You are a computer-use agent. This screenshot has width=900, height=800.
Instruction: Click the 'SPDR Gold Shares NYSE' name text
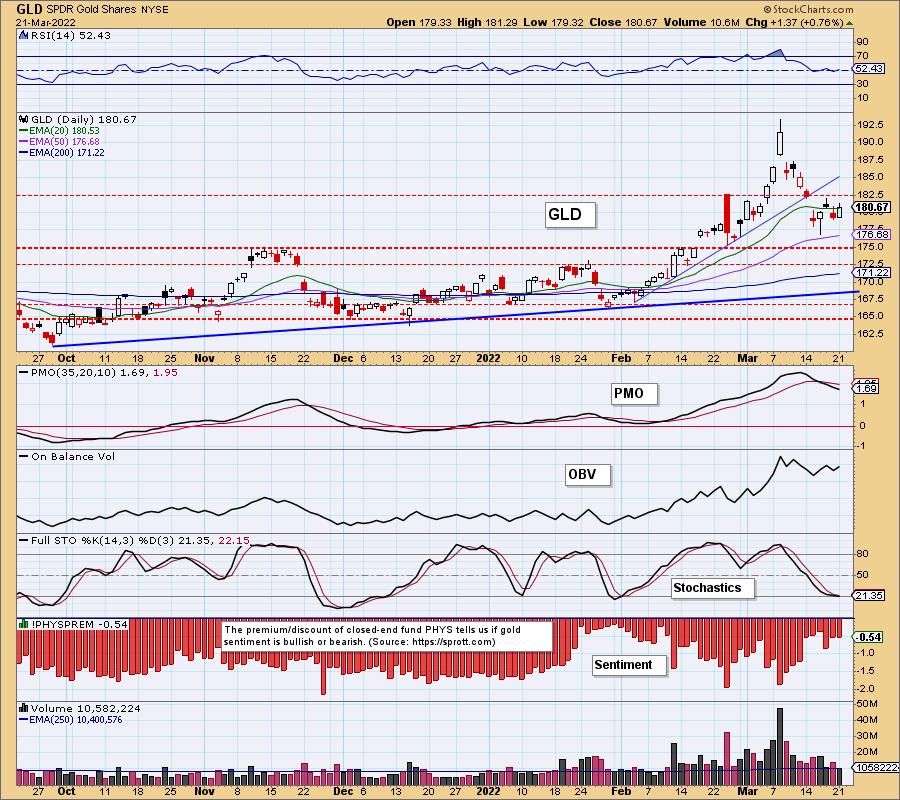coord(107,10)
